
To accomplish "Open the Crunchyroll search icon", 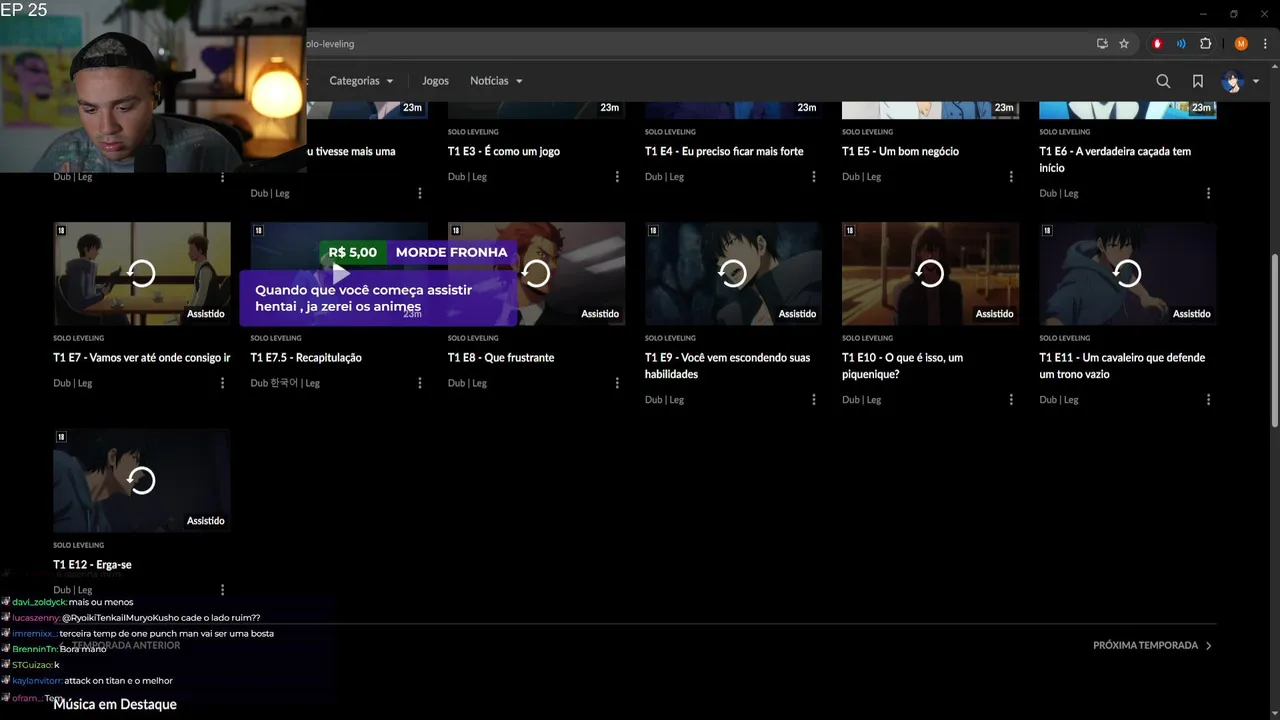I will [x=1163, y=81].
